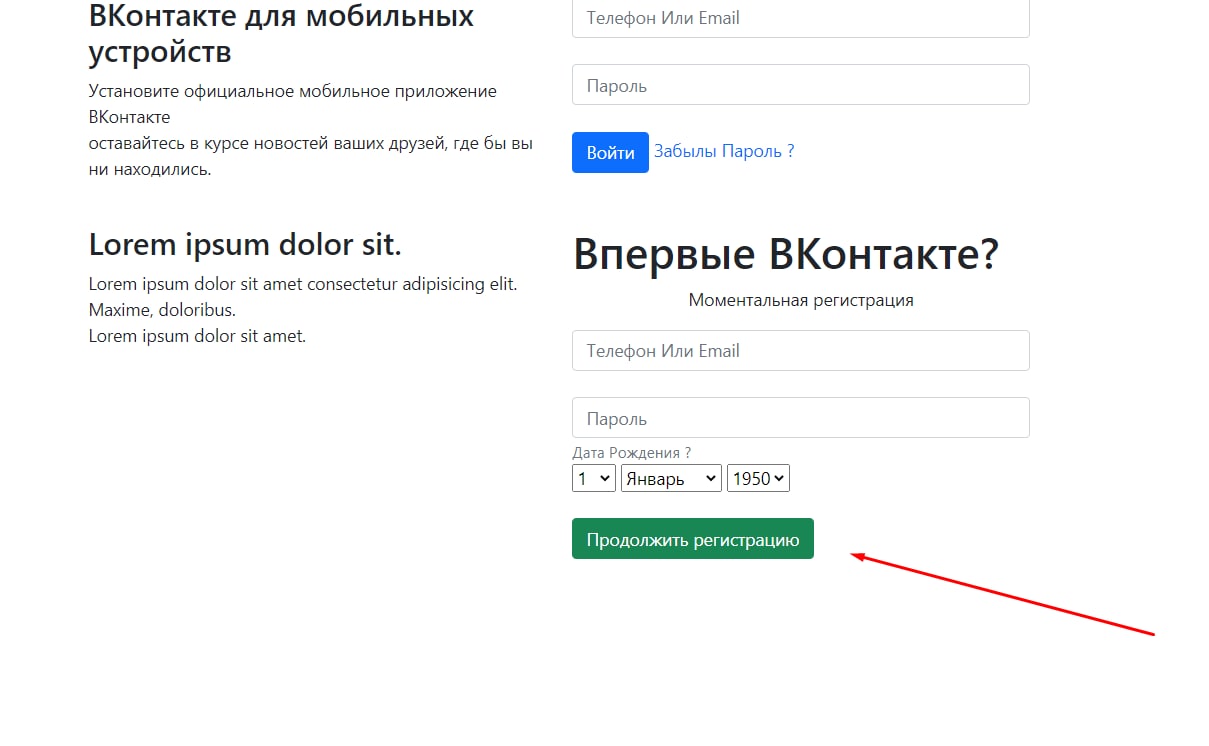Viewport: 1209px width, 746px height.
Task: Click the Дата Рождения ? label
Action: click(631, 453)
